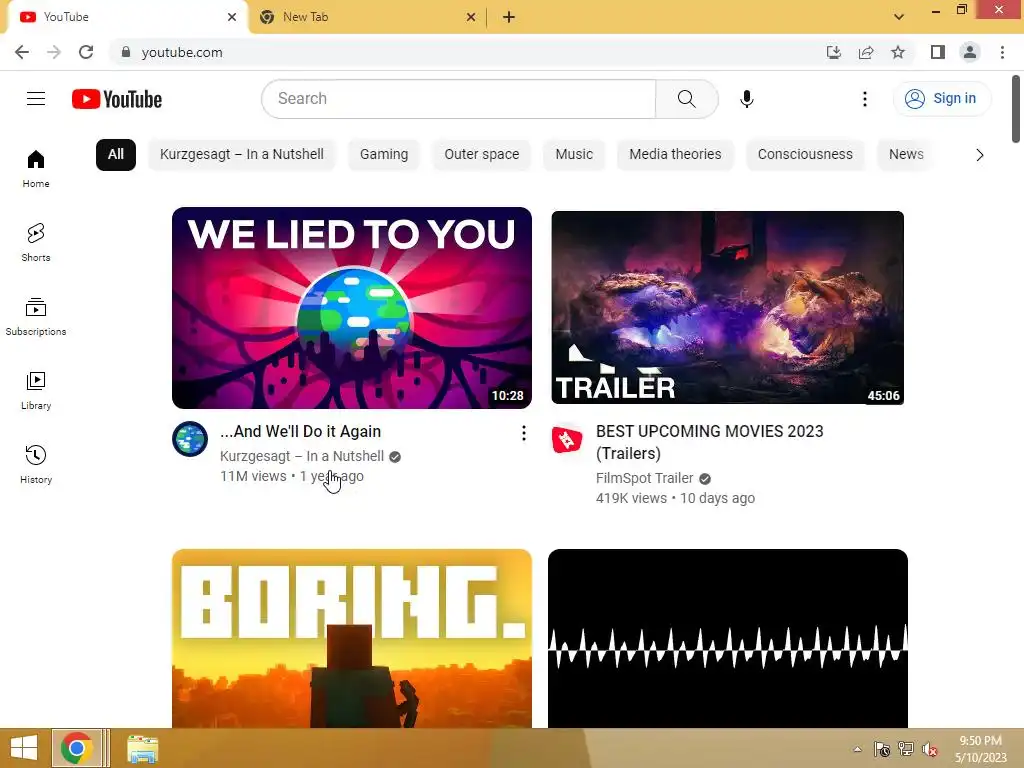Show hidden tray icons arrow
1024x768 pixels.
(857, 749)
